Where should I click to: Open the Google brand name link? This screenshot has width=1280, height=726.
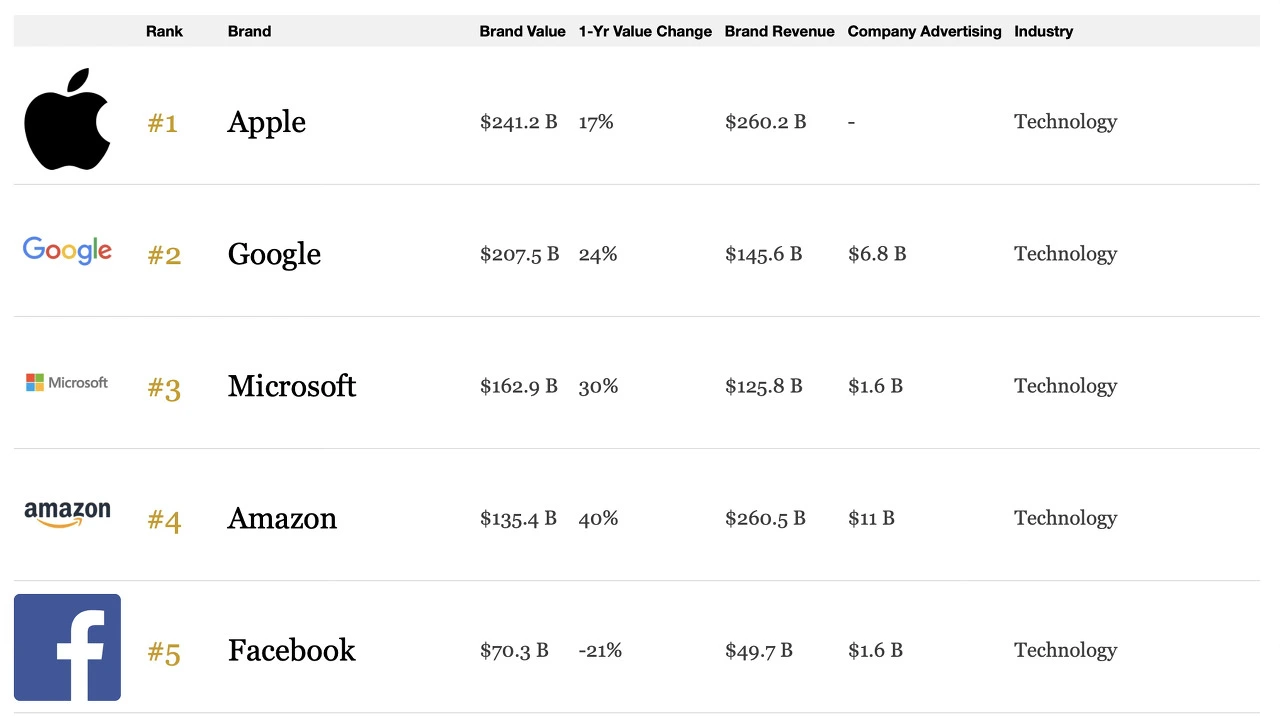274,254
